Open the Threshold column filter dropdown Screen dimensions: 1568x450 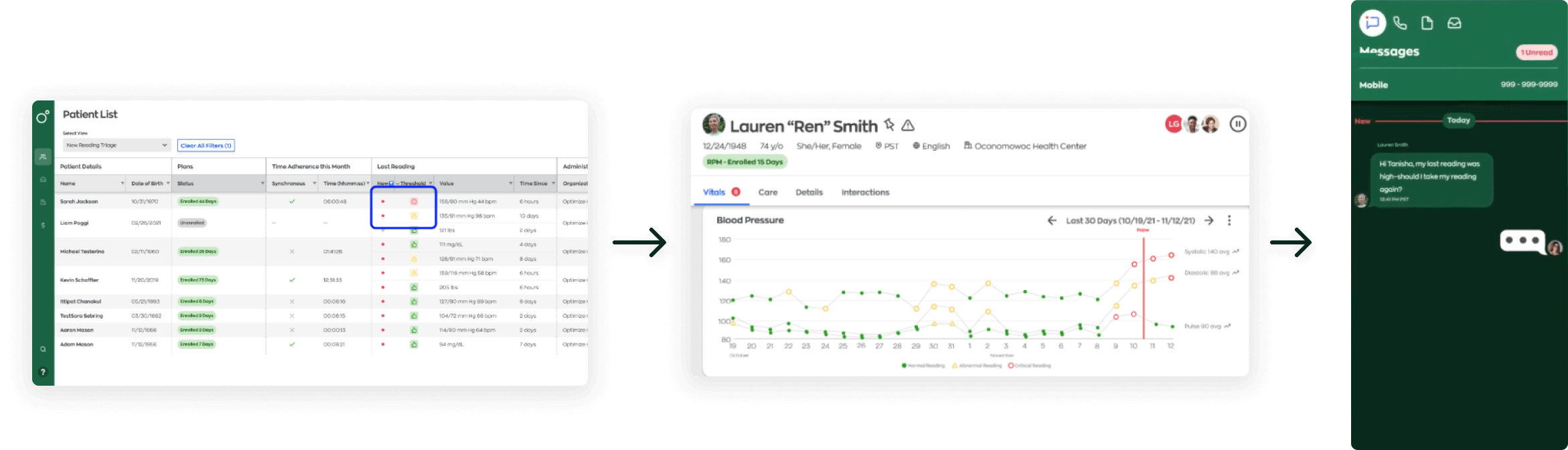[430, 183]
